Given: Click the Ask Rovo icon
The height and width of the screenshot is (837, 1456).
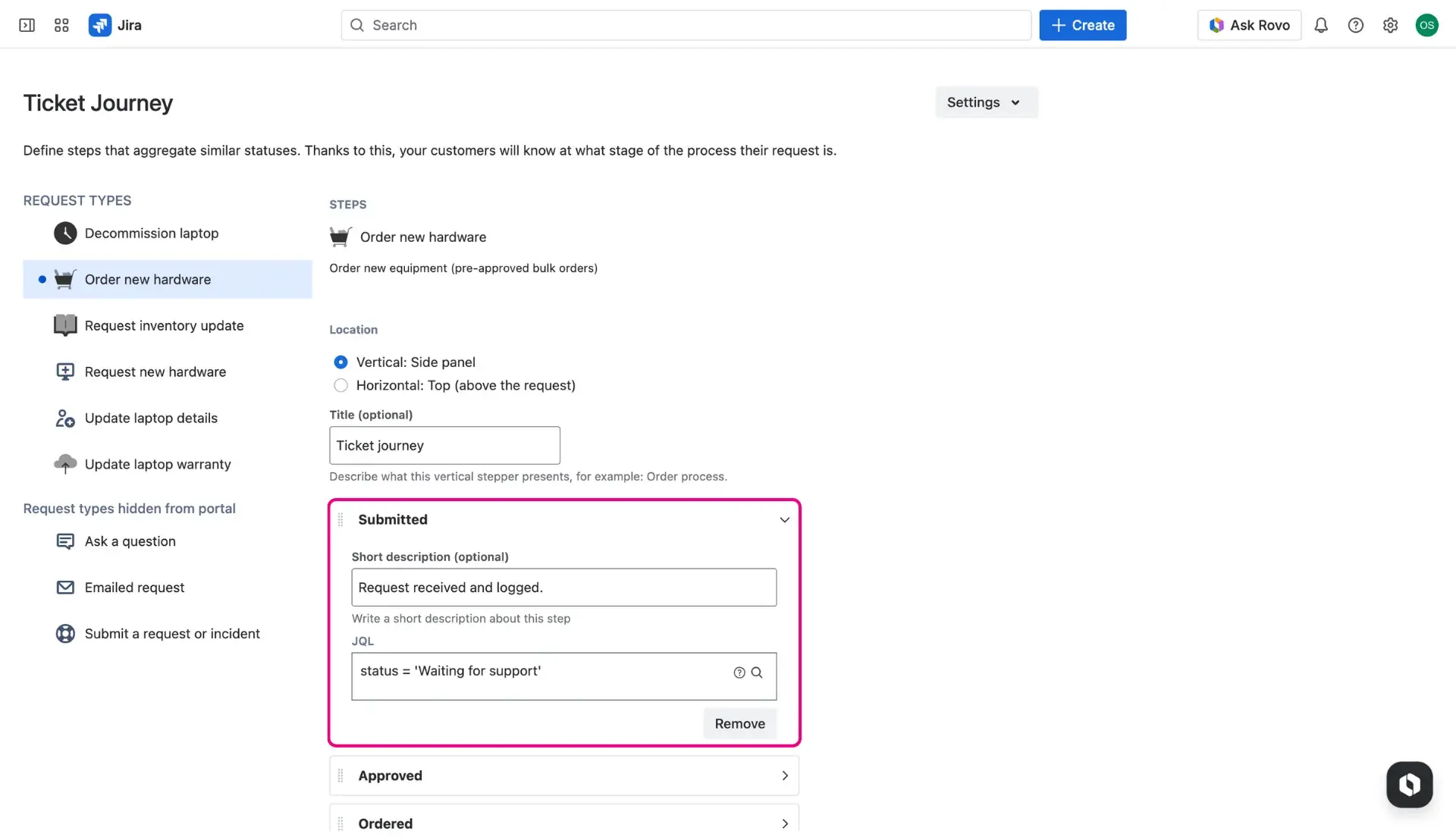Looking at the screenshot, I should click(1216, 25).
